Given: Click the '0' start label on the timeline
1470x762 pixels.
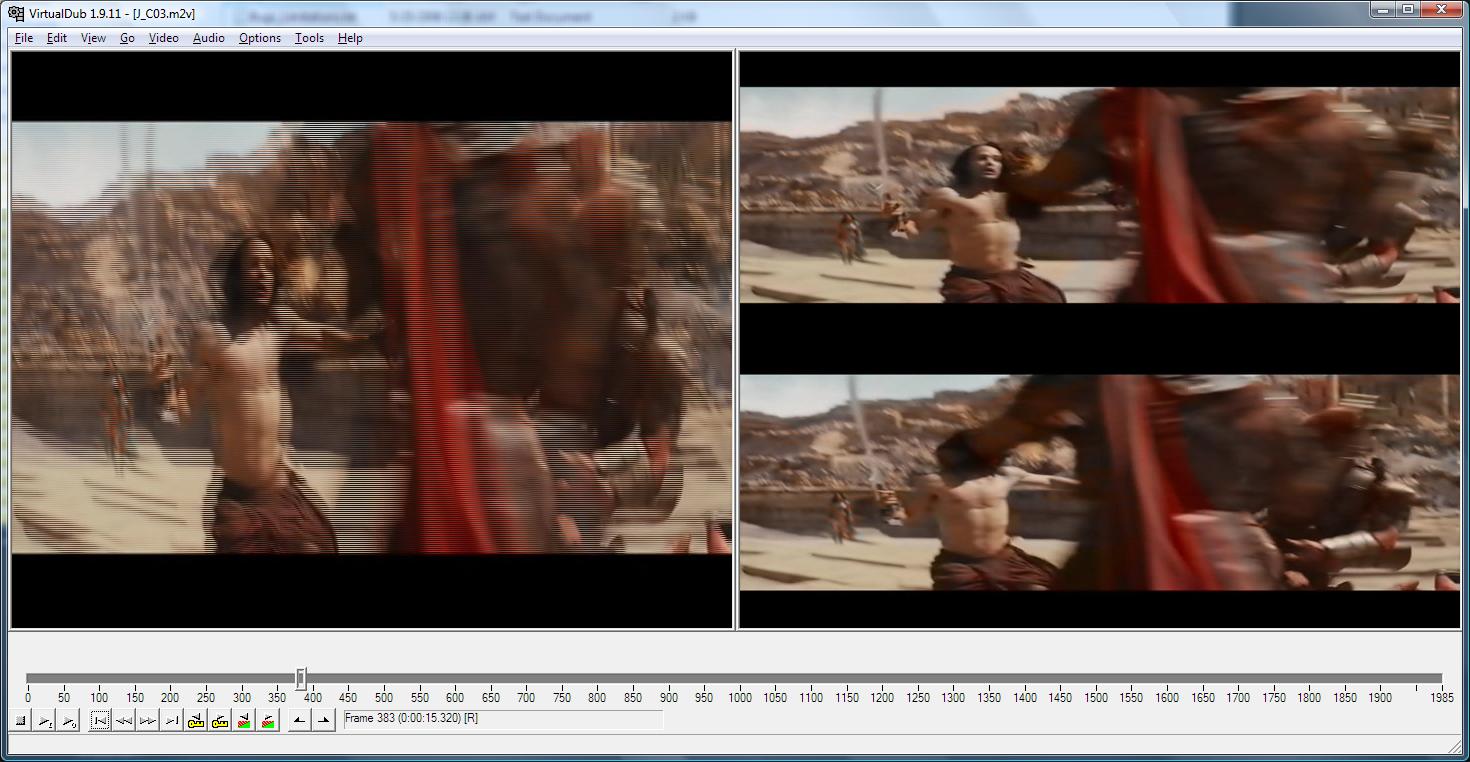Looking at the screenshot, I should 27,698.
